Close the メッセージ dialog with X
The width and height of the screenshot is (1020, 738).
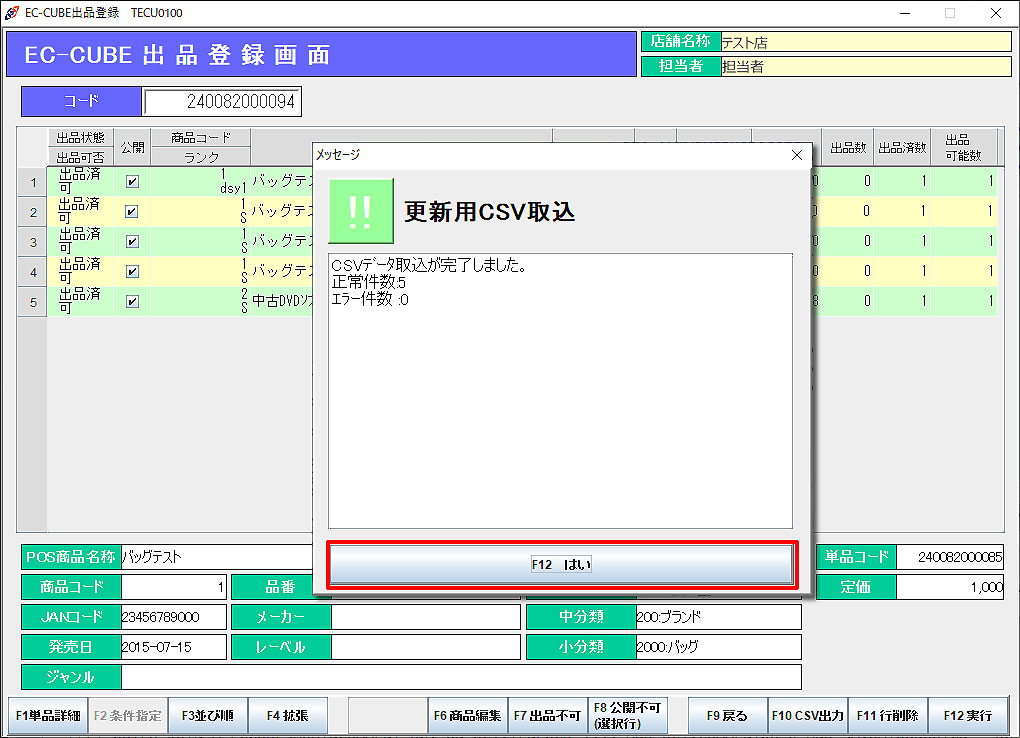797,155
